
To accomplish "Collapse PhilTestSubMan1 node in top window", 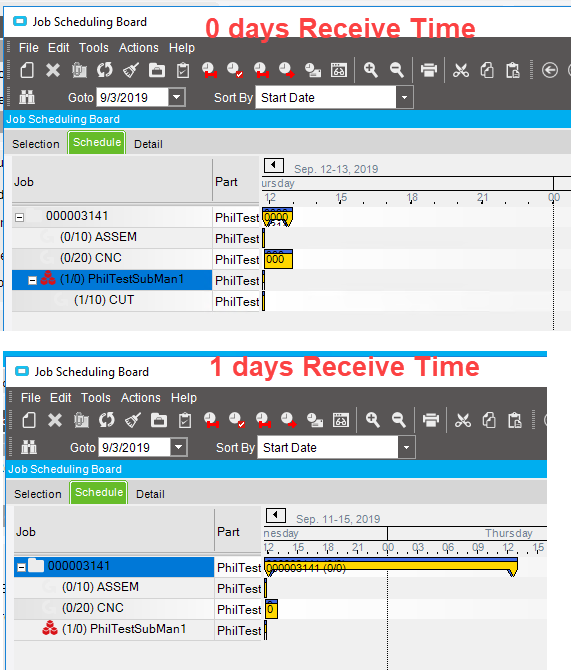I will coord(32,280).
